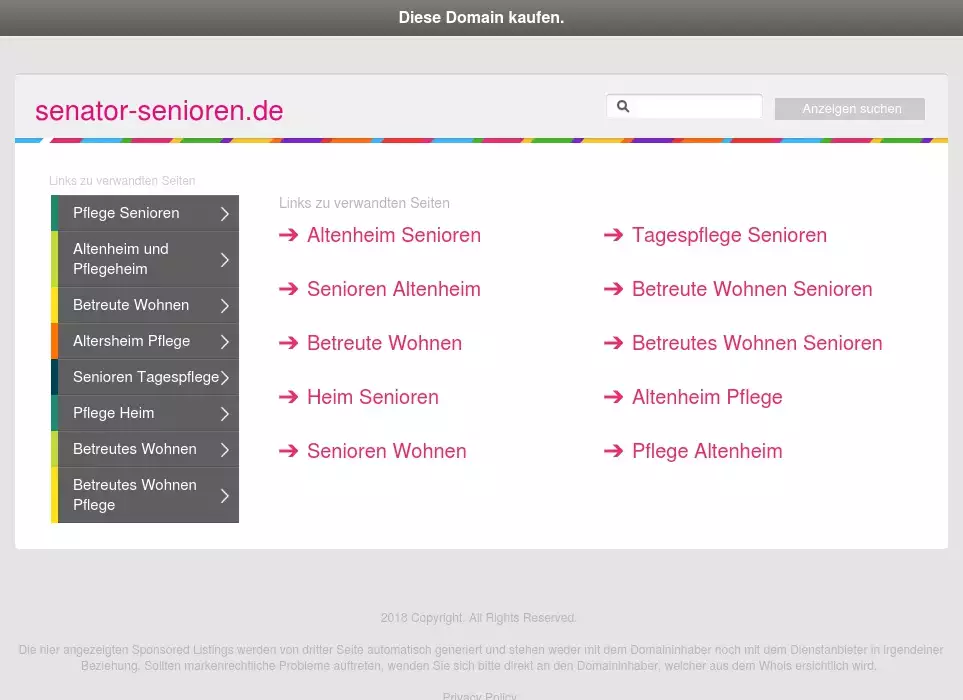This screenshot has width=963, height=700.
Task: Click arrow icon beside Altenheim Senioren
Action: click(x=288, y=235)
